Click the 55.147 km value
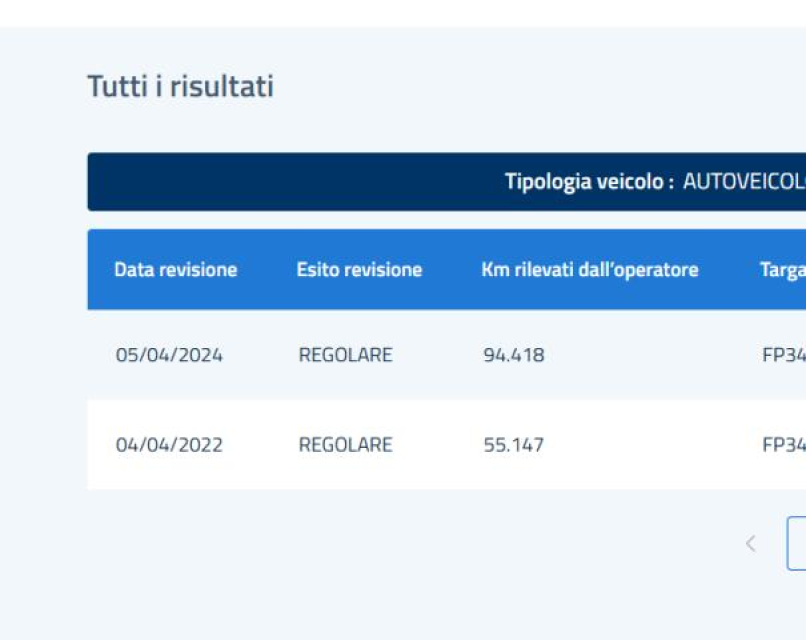806x640 pixels. click(x=513, y=445)
